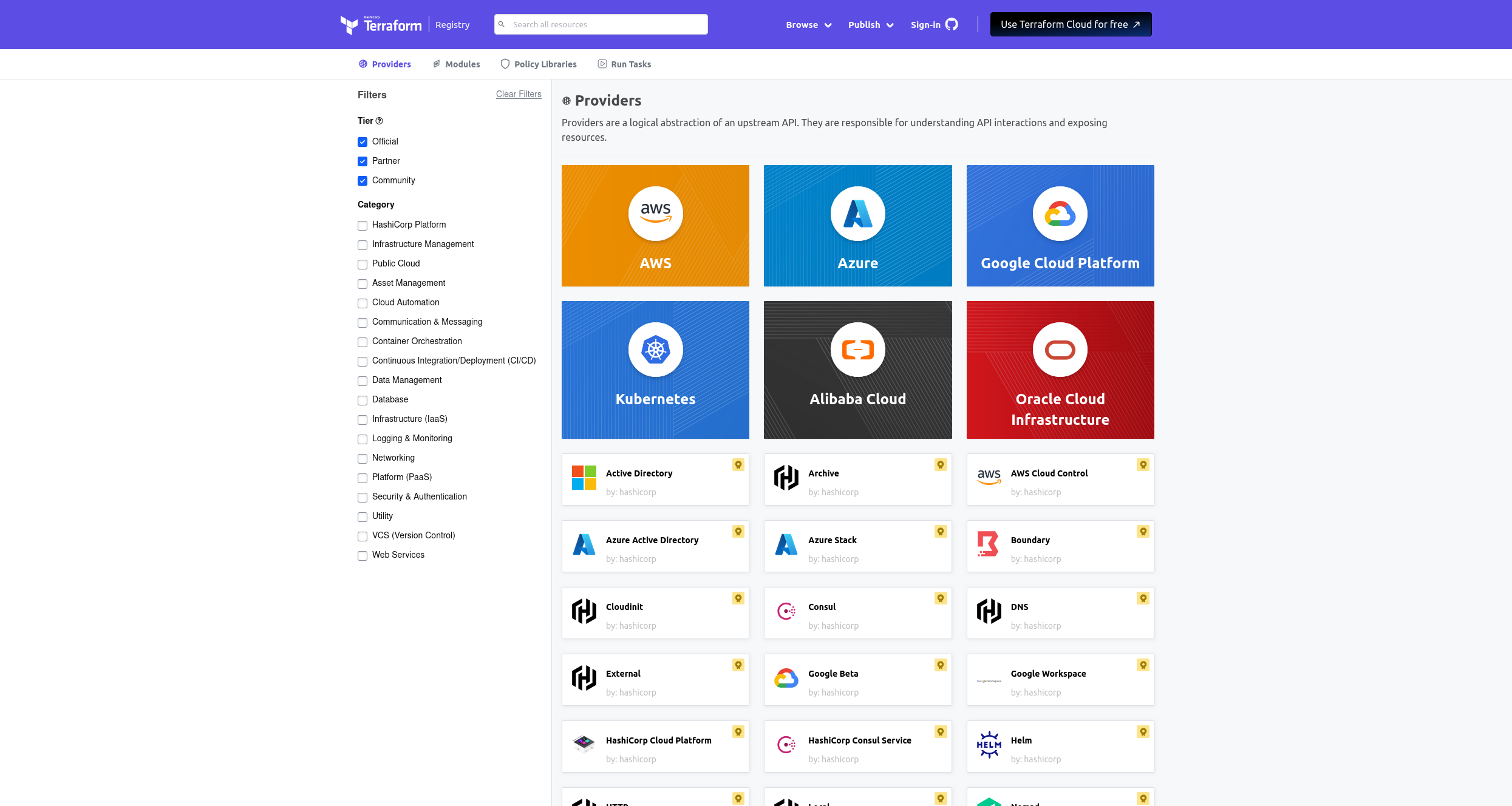Enable the Container Orchestration filter
Image resolution: width=1512 pixels, height=806 pixels.
363,342
